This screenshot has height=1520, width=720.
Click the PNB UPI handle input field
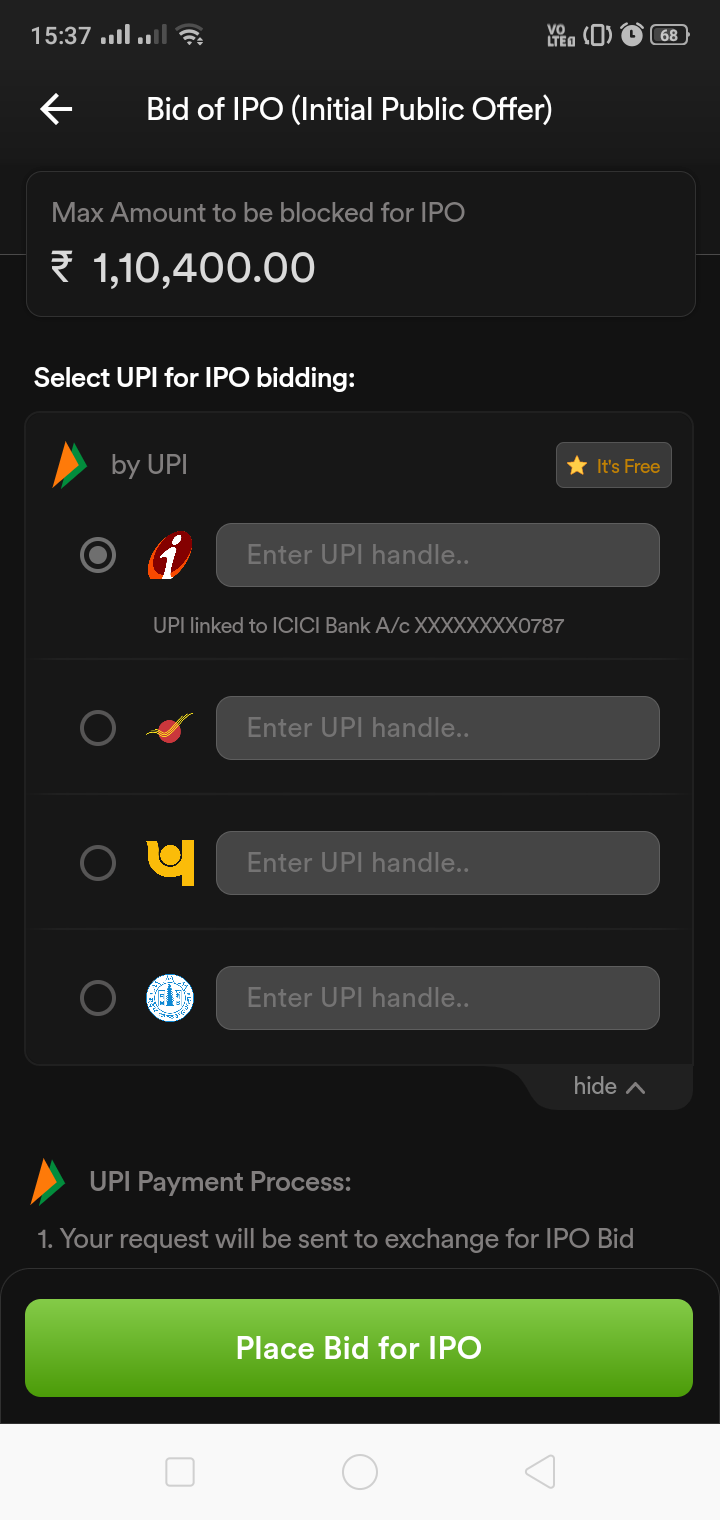pyautogui.click(x=438, y=863)
